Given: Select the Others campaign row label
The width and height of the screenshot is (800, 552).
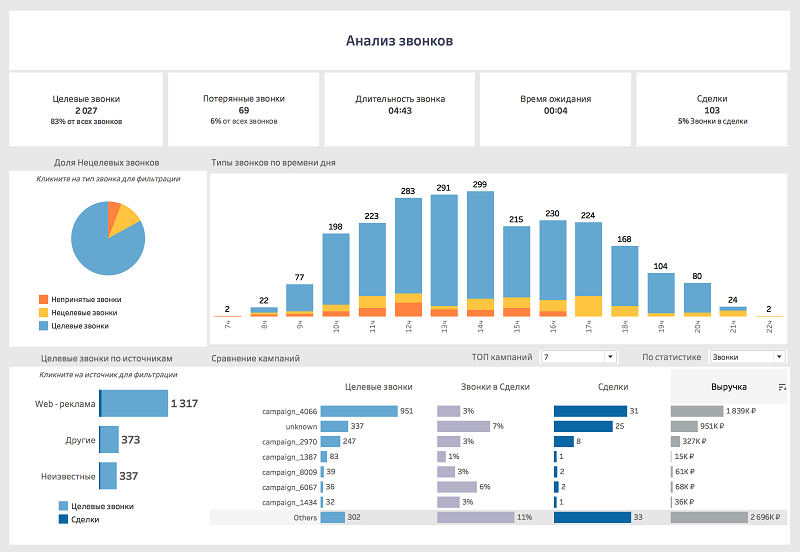Looking at the screenshot, I should (305, 518).
